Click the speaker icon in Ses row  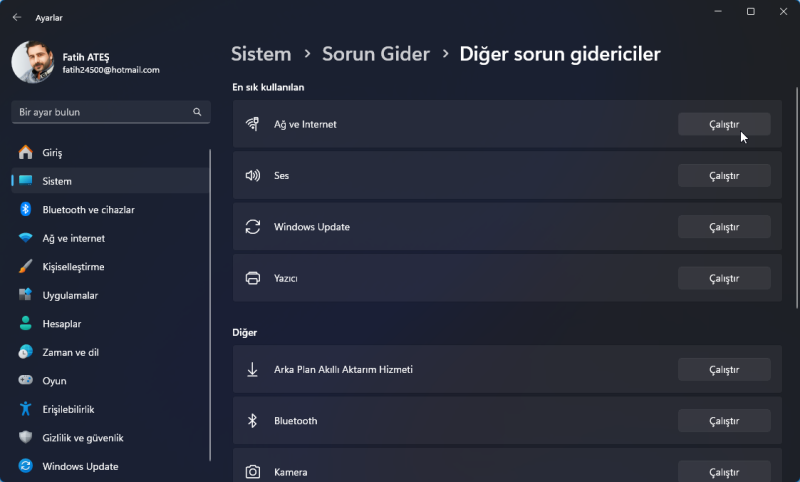point(253,175)
